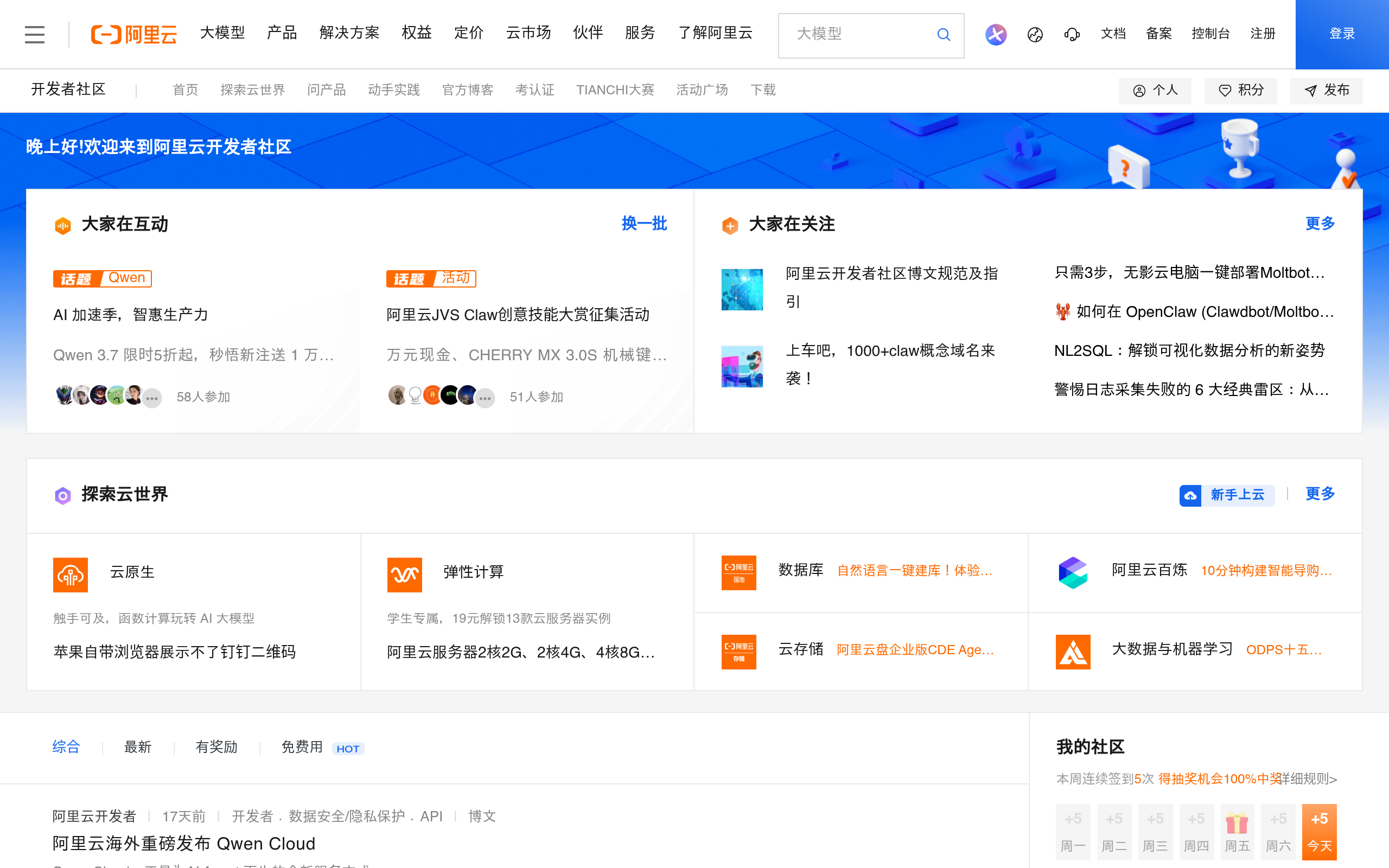Open the 产品 top nav menu
Screen dimensions: 1389x868
click(282, 33)
